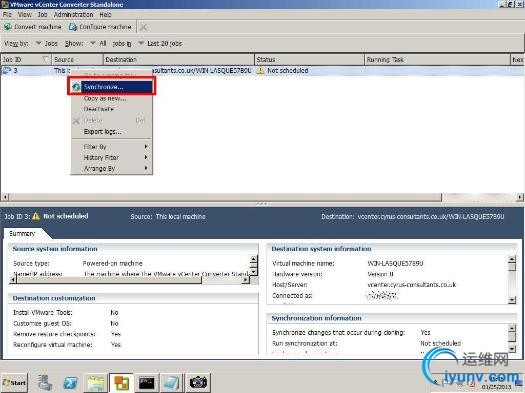Click the VMware Converter taskbar button
This screenshot has width=525, height=393.
pyautogui.click(x=121, y=383)
